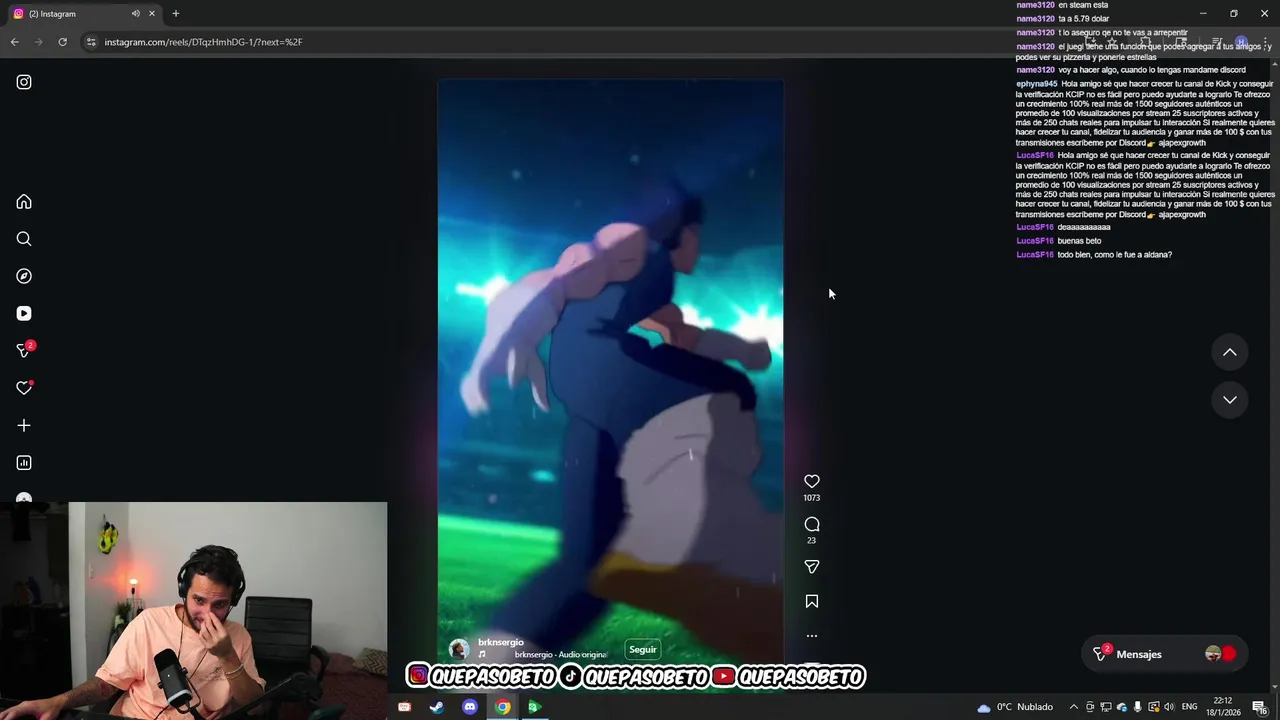The height and width of the screenshot is (720, 1280).
Task: Follow brknsergio with the Seguir button
Action: [x=643, y=650]
